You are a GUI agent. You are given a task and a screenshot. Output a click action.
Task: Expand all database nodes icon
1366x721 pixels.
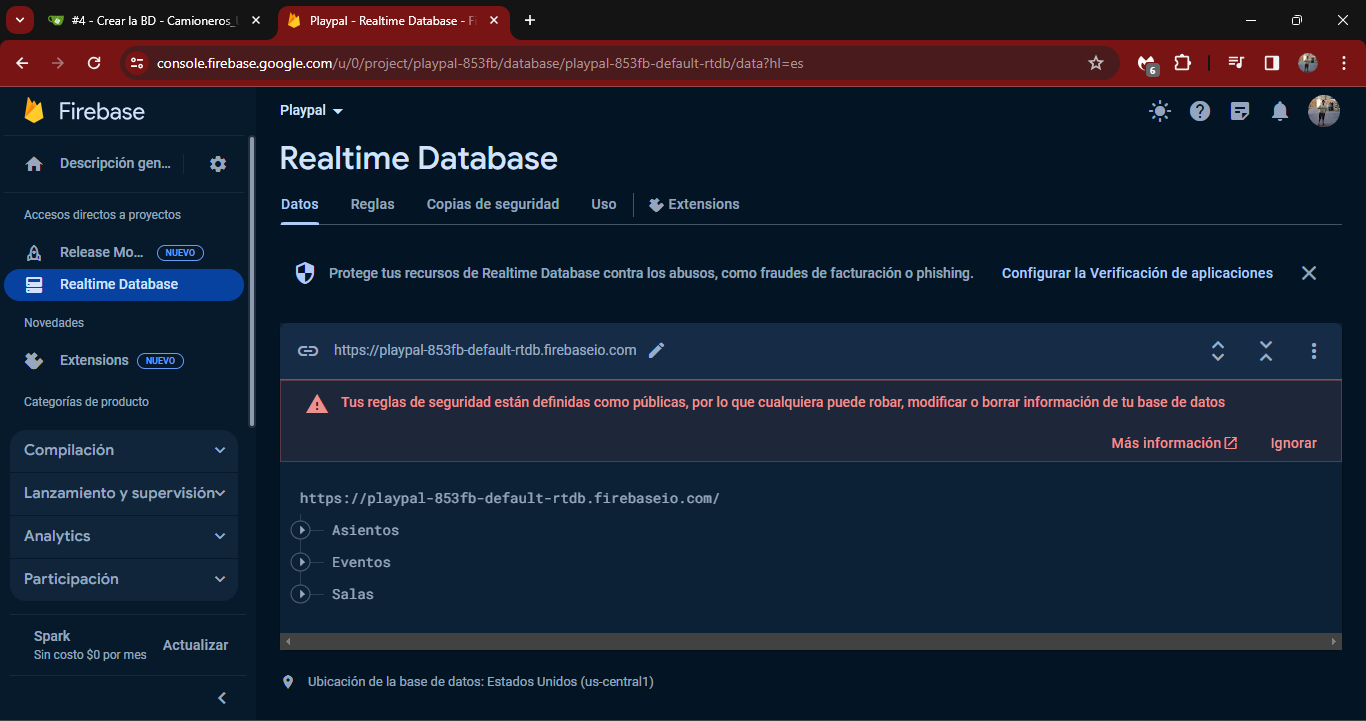click(x=1218, y=351)
